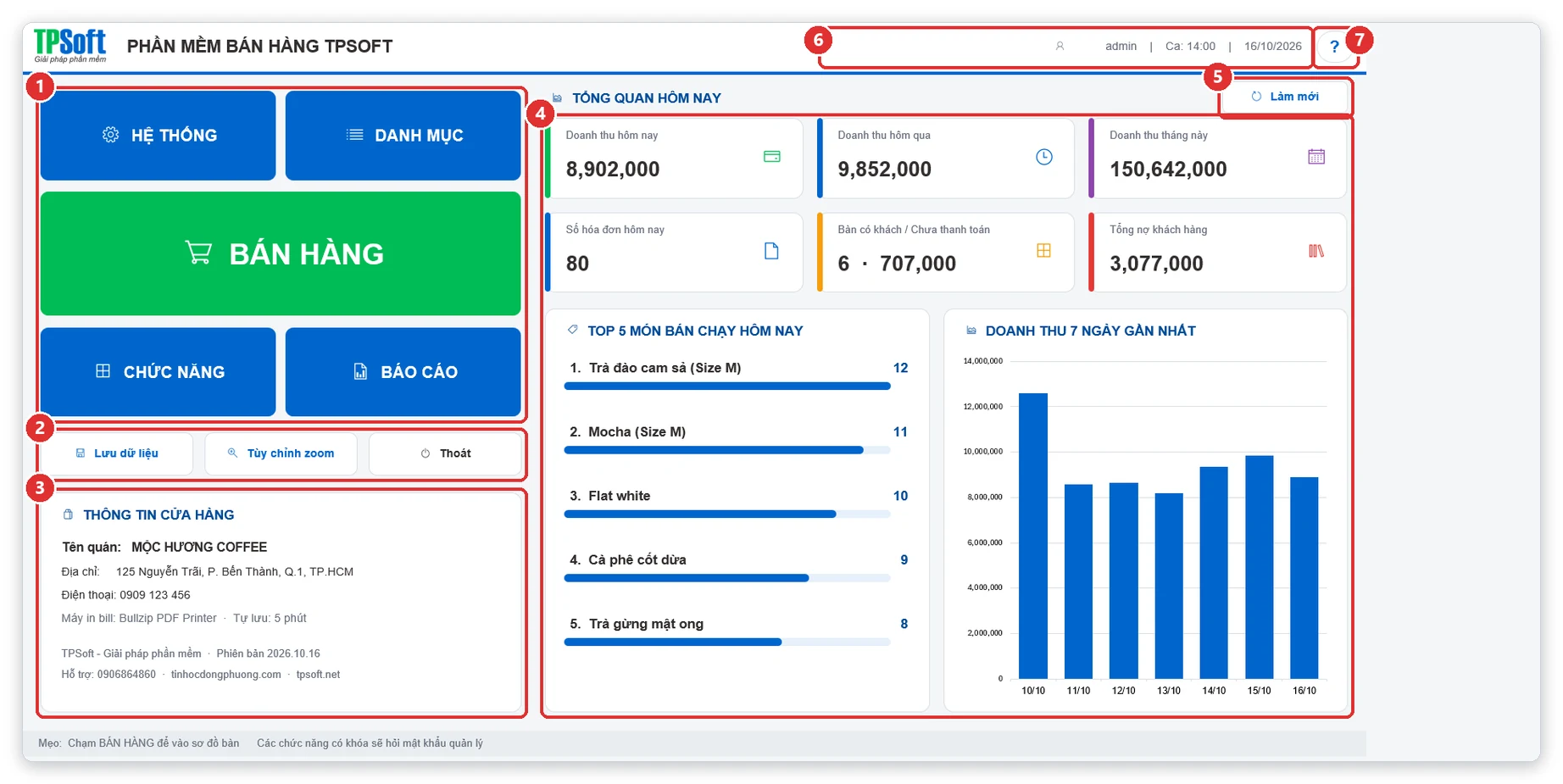Click the document icon in Số hóa đơn hôm nay
This screenshot has width=1563, height=784.
point(771,251)
